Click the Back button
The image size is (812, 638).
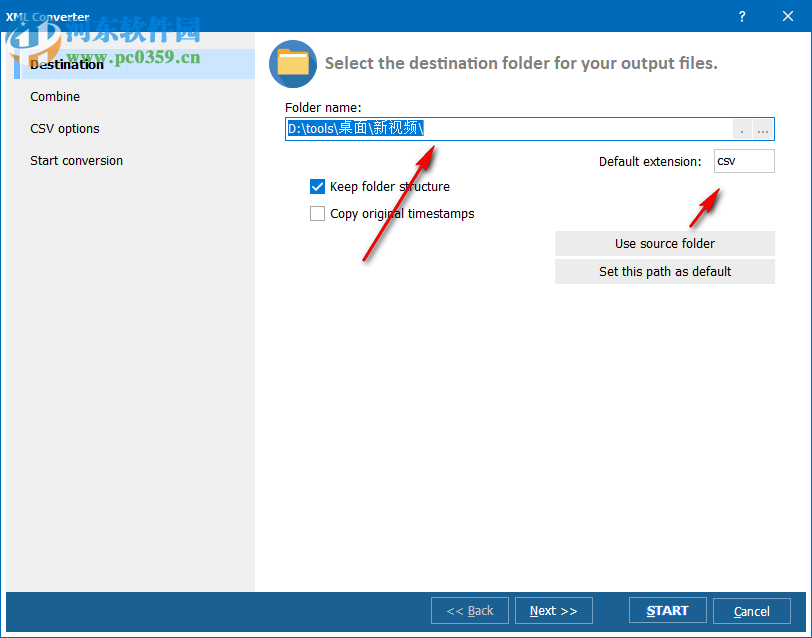469,610
